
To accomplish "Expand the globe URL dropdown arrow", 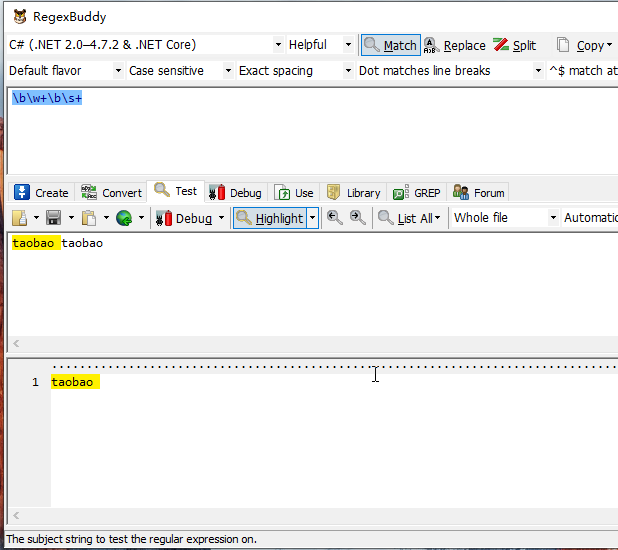I will tap(141, 218).
